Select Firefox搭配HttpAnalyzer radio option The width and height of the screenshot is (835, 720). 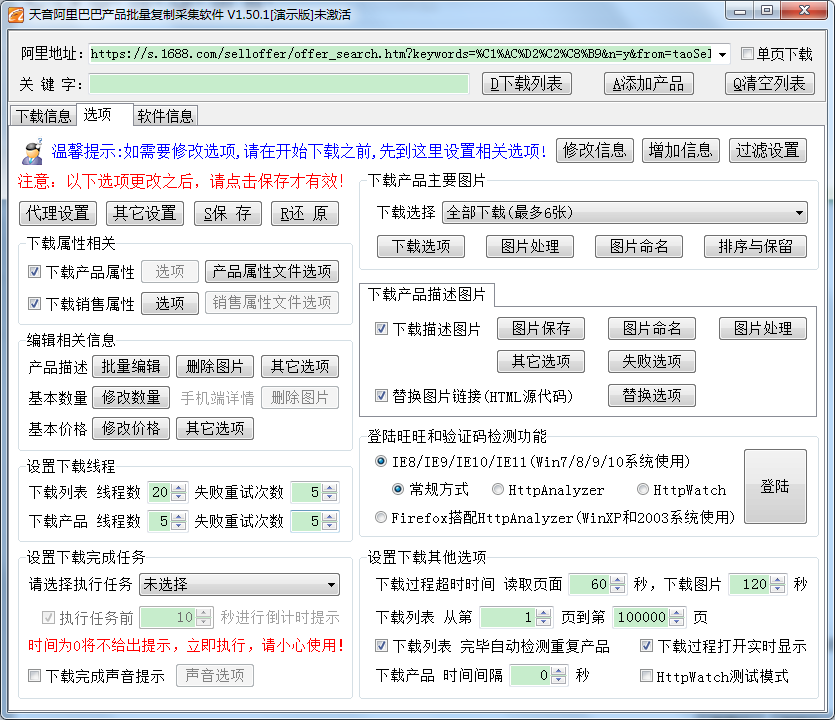(x=381, y=517)
